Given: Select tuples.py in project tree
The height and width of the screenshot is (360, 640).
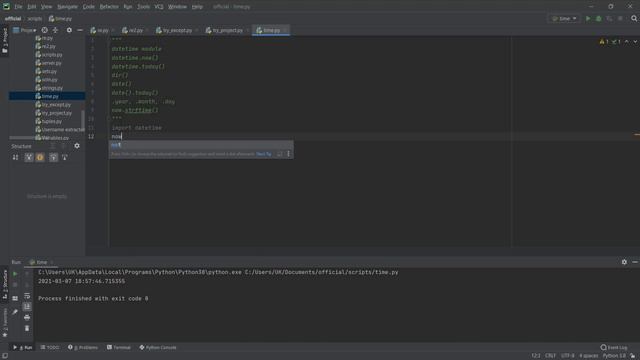Looking at the screenshot, I should coord(49,122).
